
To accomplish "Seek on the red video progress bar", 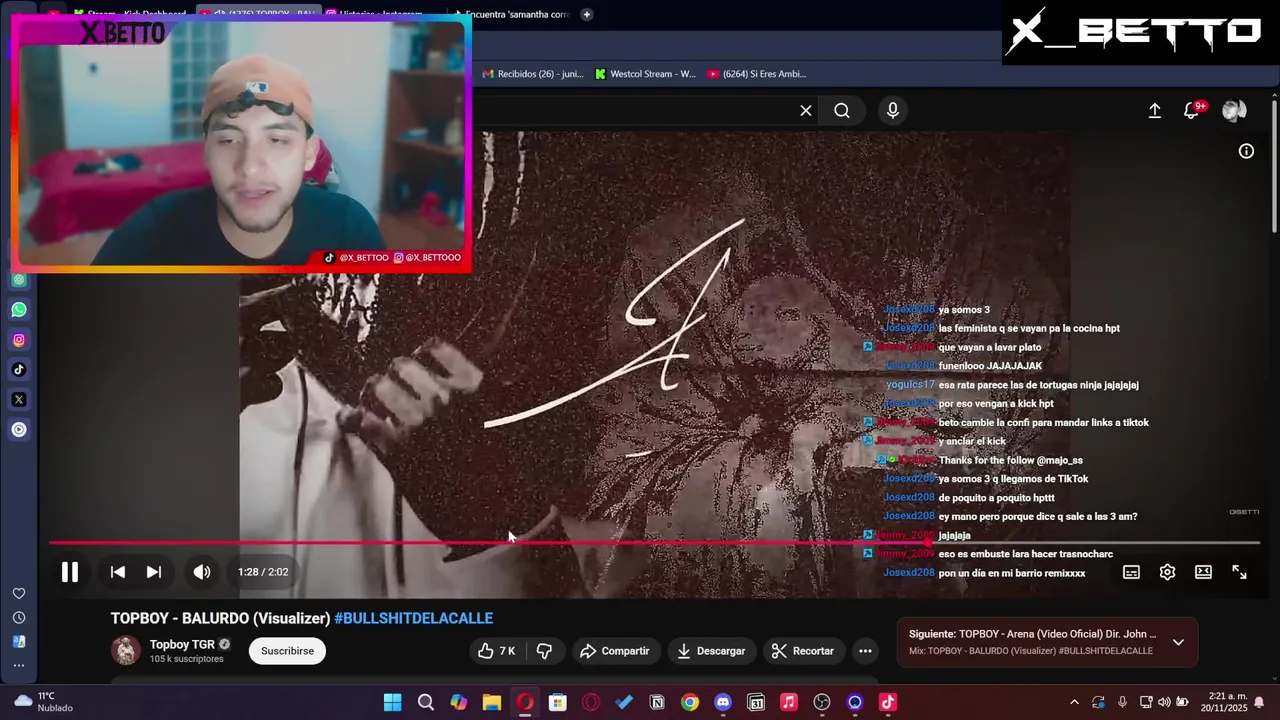I will 655,543.
